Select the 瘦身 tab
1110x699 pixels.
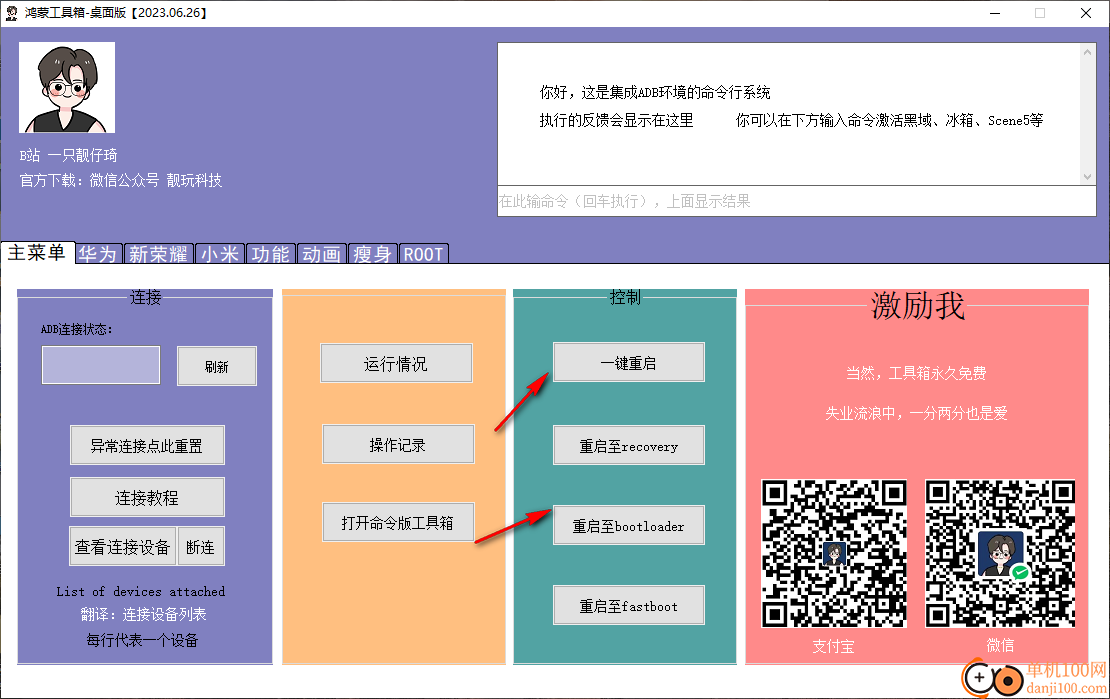point(373,254)
